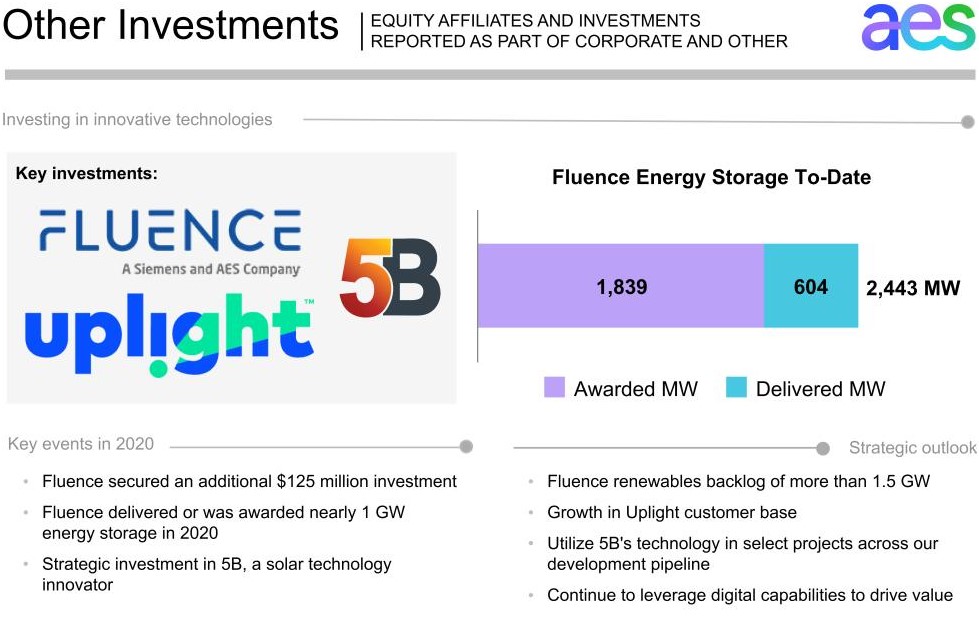Image resolution: width=979 pixels, height=623 pixels.
Task: Click the 'Strategic investment in 5B' bullet text
Action: click(x=216, y=574)
